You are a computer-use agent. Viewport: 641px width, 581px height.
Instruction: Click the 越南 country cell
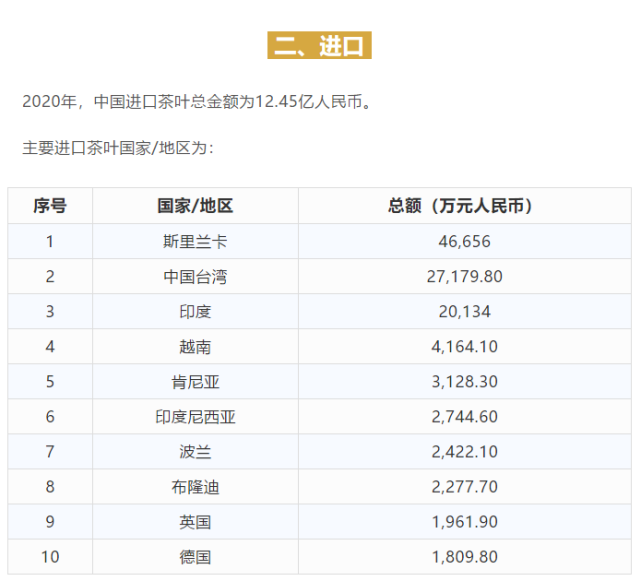pyautogui.click(x=195, y=347)
